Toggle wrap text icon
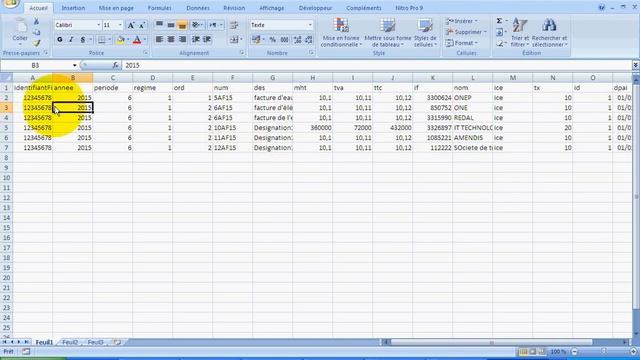The image size is (640, 360). (x=234, y=25)
